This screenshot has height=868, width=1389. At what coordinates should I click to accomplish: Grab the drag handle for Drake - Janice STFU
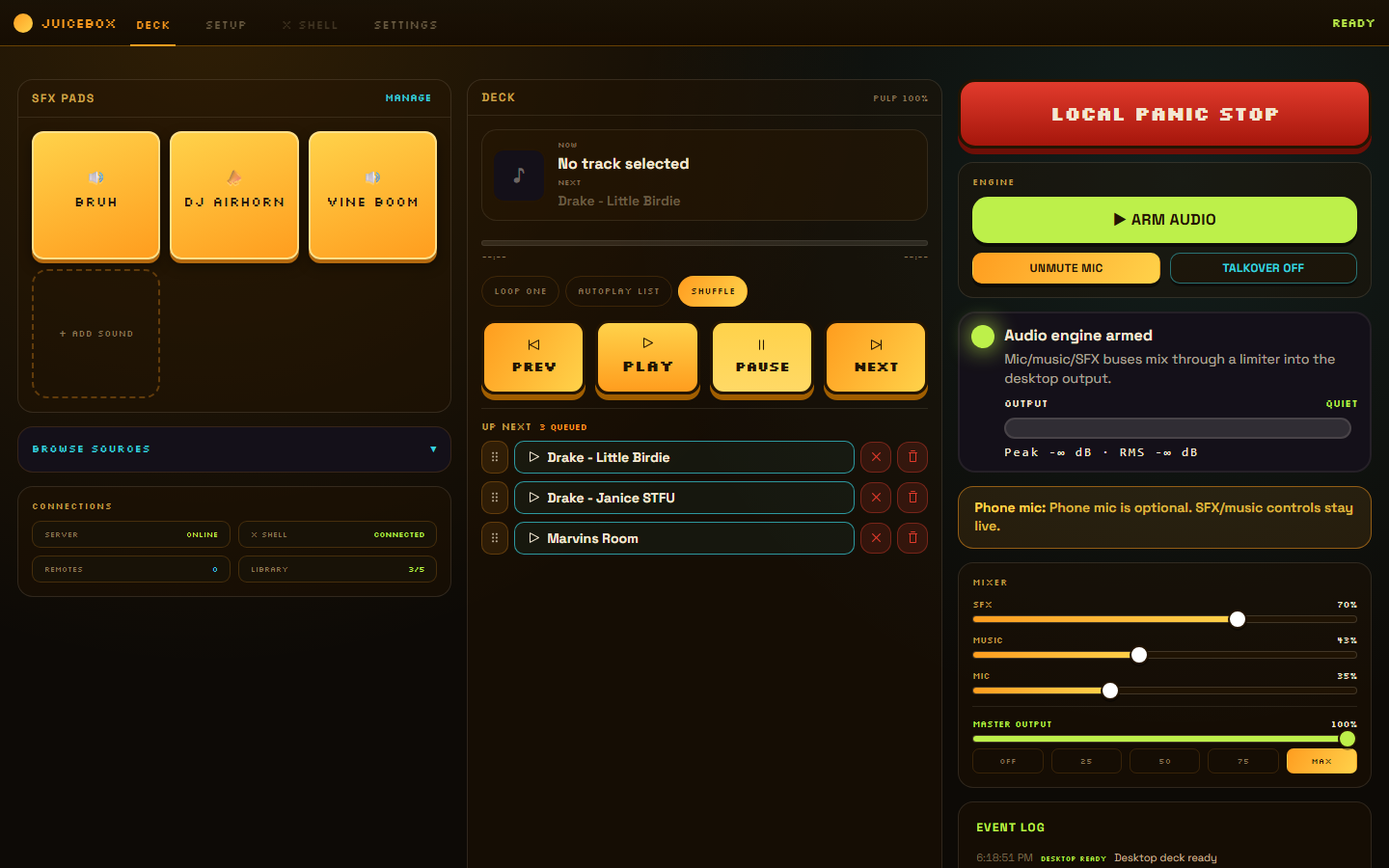(x=495, y=498)
